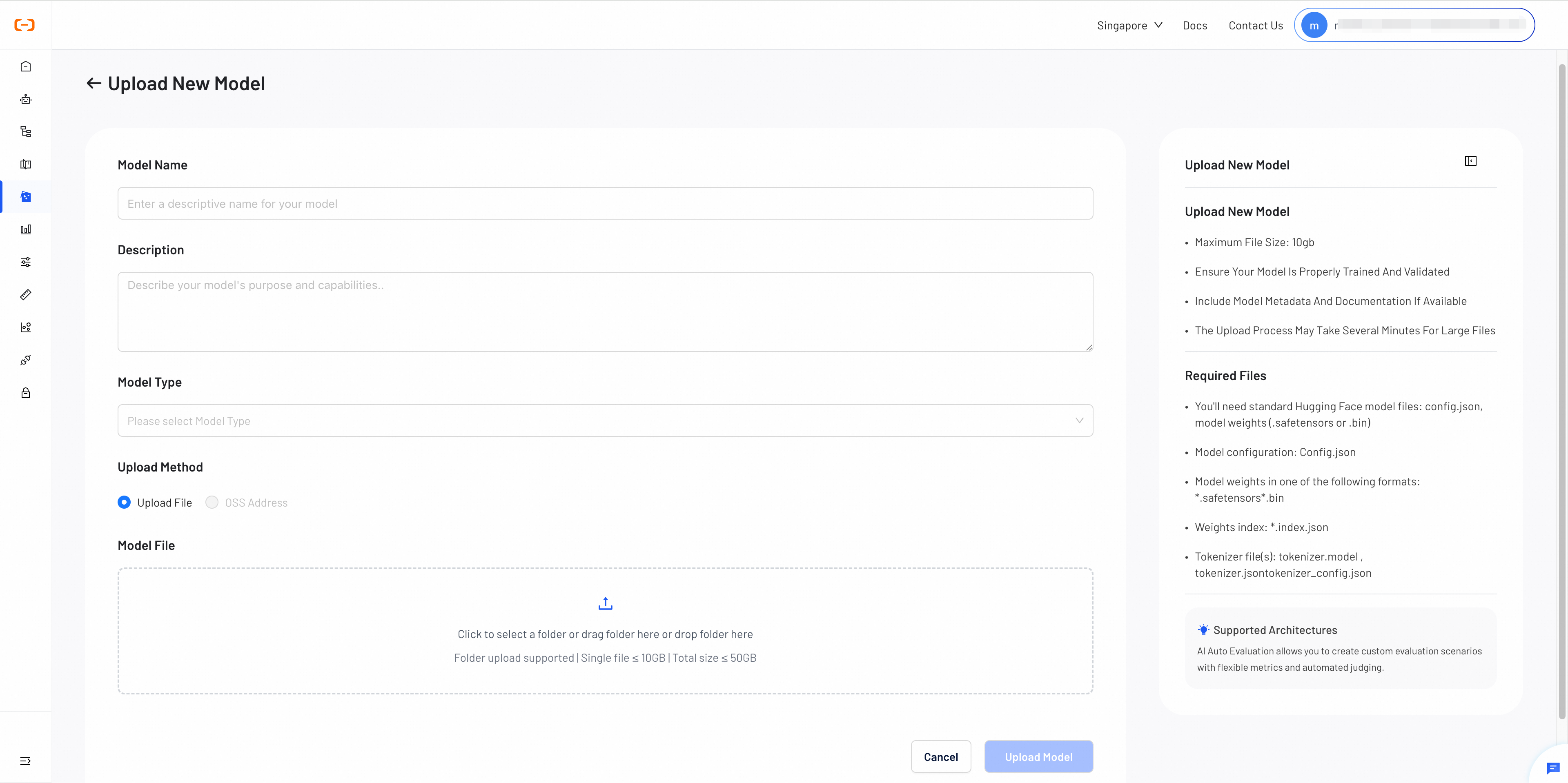Select the OSS Address radio button
Screen dimensions: 1568x783
coord(212,503)
